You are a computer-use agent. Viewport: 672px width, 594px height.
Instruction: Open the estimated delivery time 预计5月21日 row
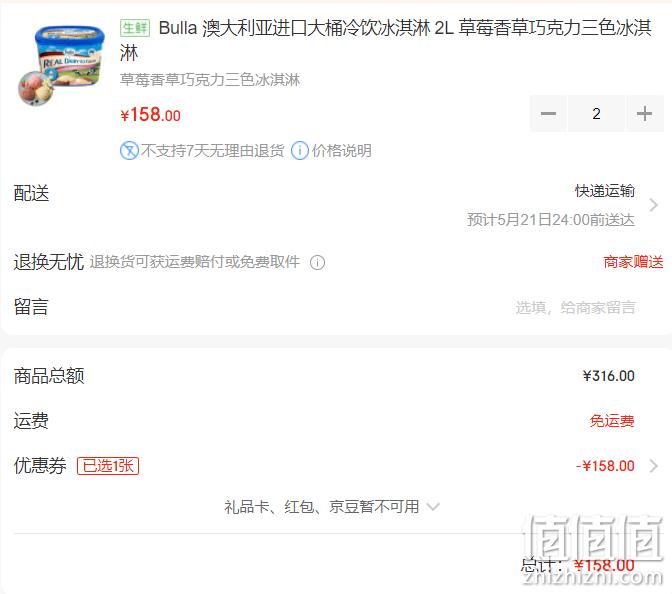click(551, 219)
